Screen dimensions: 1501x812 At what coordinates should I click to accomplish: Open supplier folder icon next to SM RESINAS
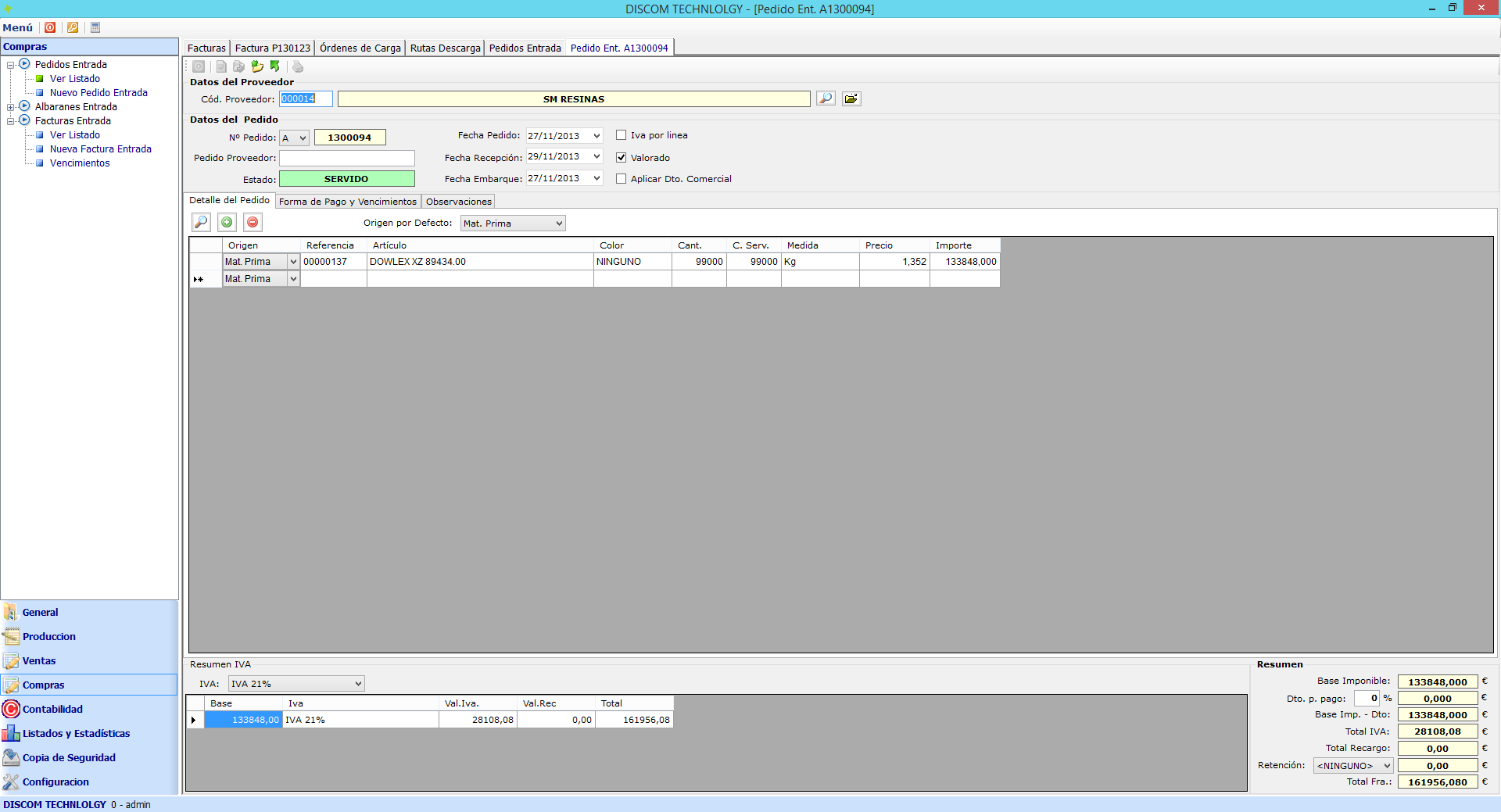pyautogui.click(x=851, y=98)
